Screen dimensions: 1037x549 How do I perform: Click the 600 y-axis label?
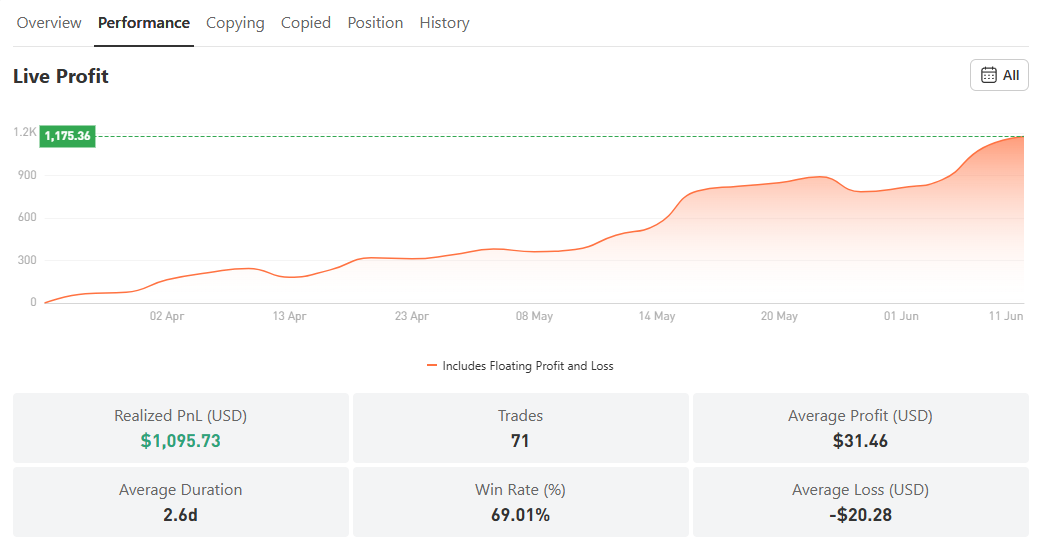(x=27, y=218)
